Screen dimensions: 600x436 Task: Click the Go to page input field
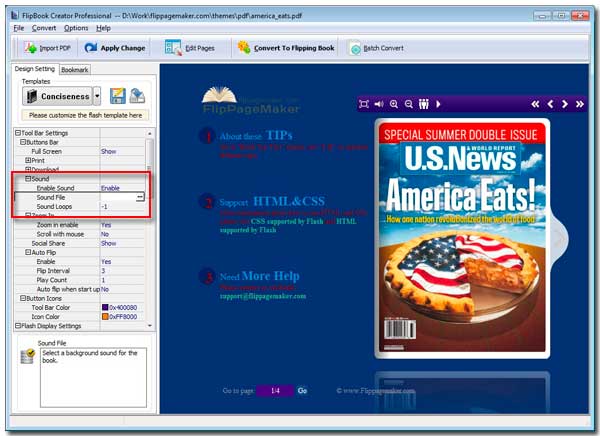pyautogui.click(x=275, y=391)
